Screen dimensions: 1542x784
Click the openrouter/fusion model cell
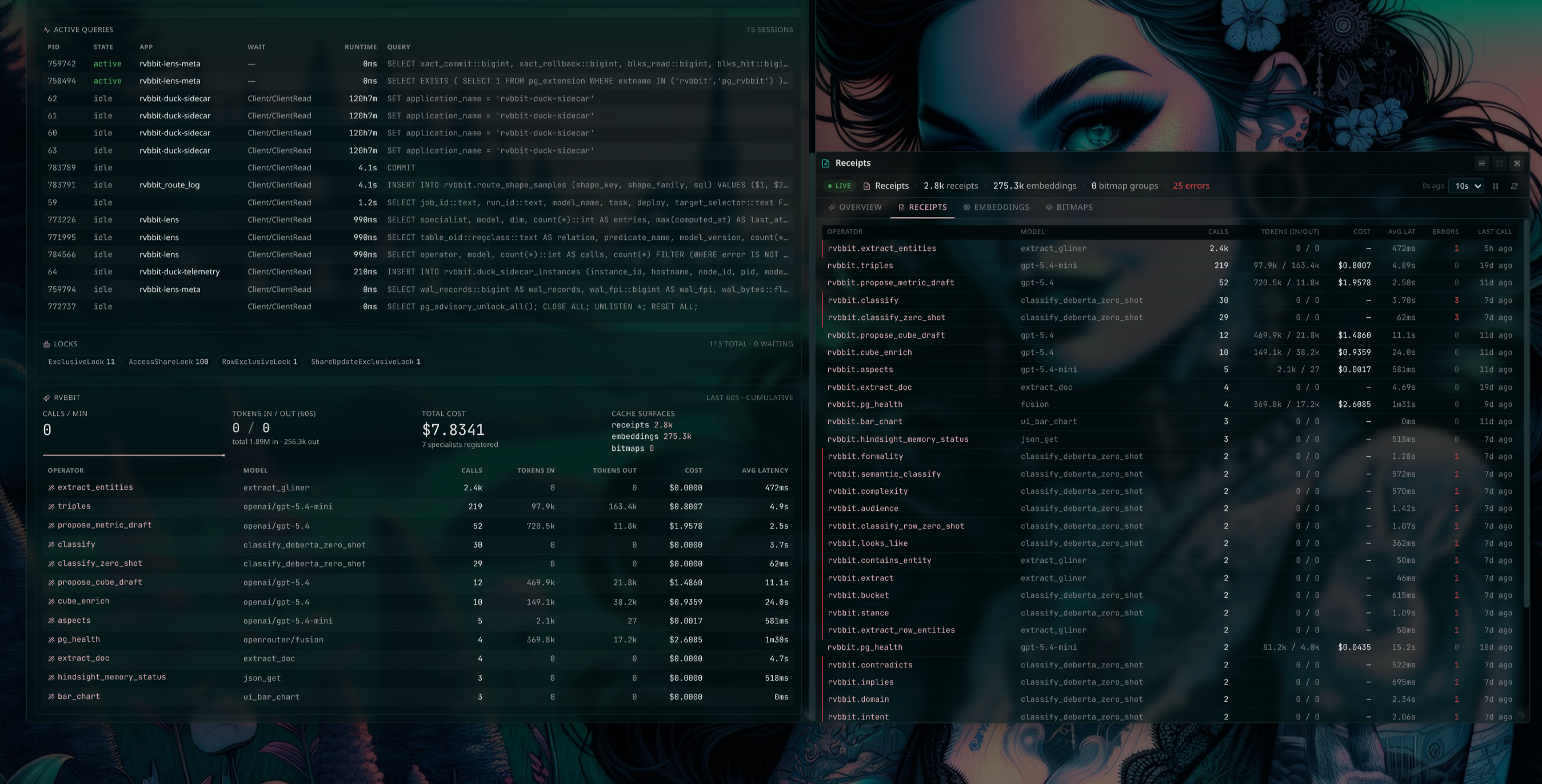coord(283,640)
